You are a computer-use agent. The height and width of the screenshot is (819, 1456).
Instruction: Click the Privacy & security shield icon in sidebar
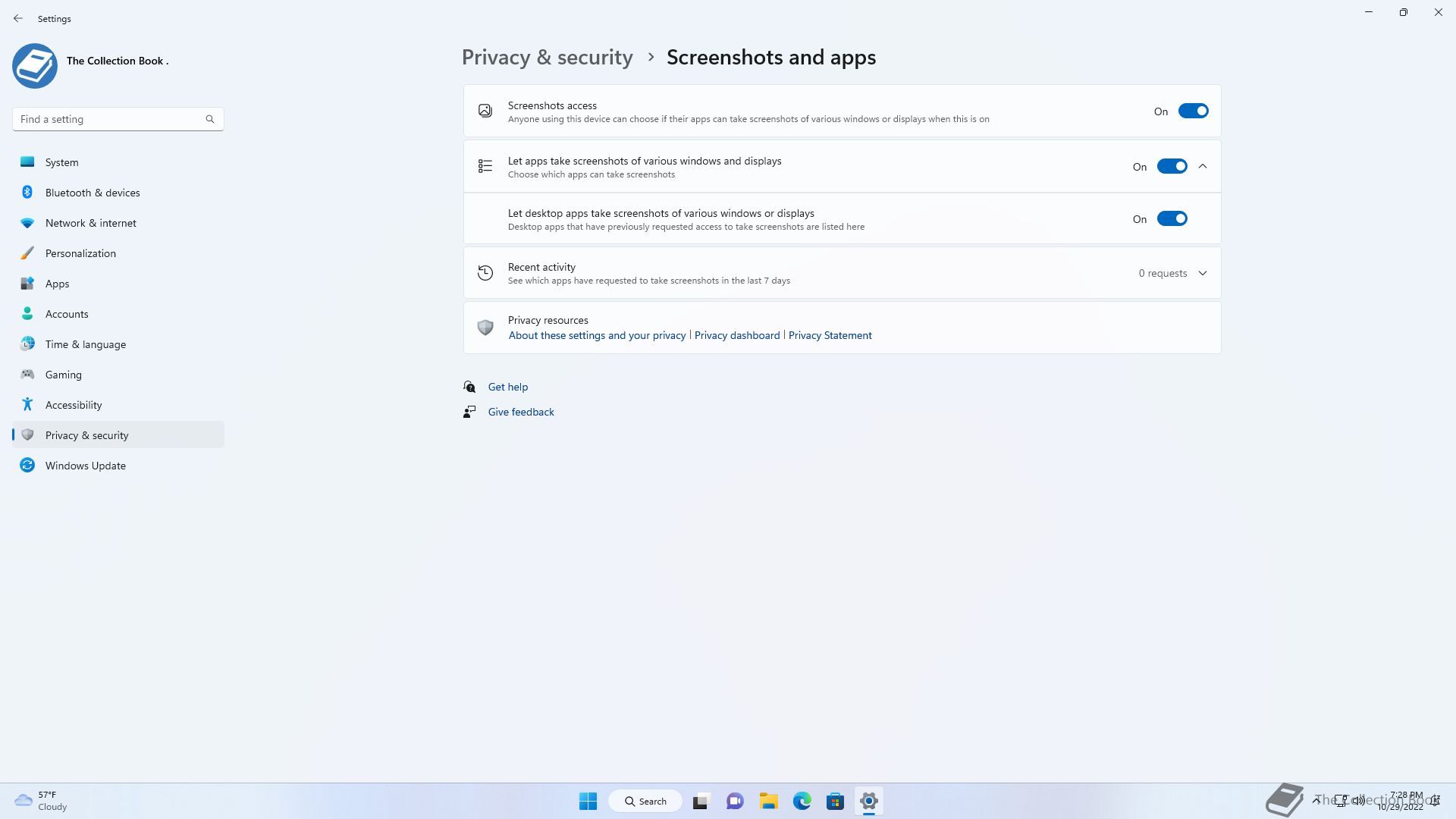tap(27, 435)
